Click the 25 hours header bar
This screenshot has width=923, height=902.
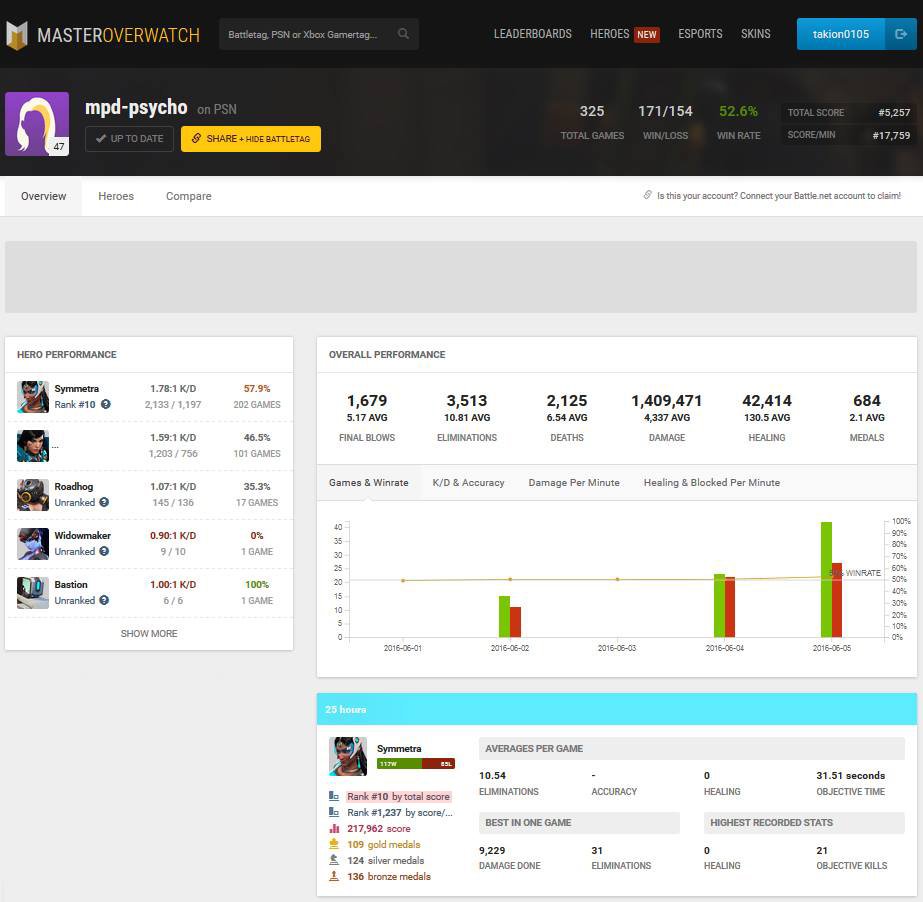616,709
